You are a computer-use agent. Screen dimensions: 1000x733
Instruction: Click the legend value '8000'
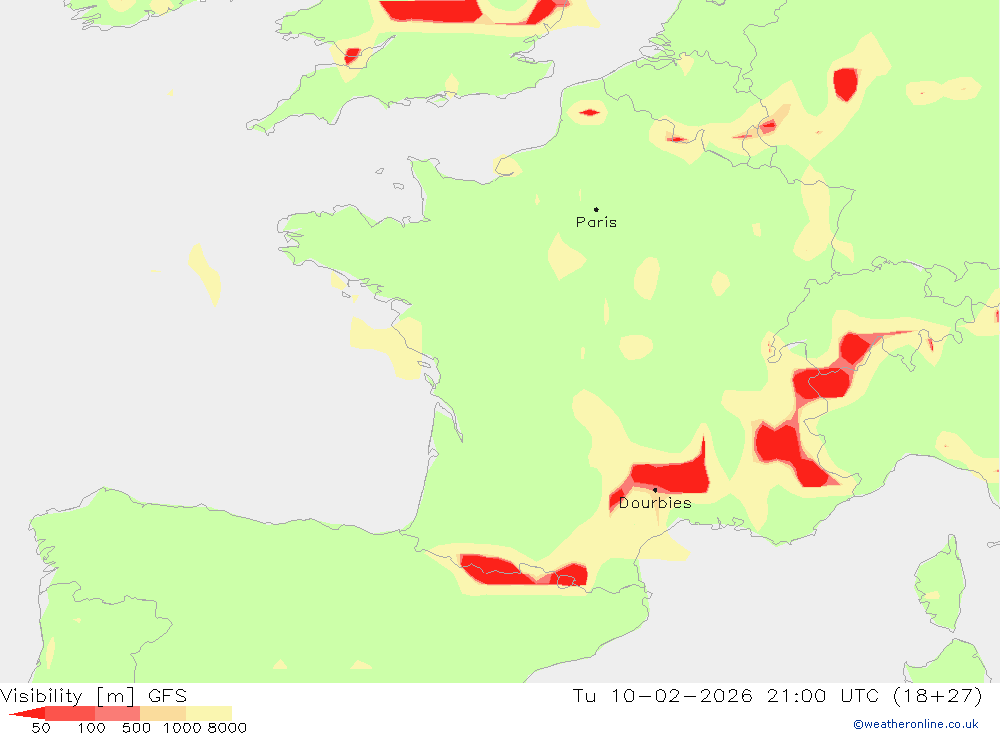coord(227,728)
